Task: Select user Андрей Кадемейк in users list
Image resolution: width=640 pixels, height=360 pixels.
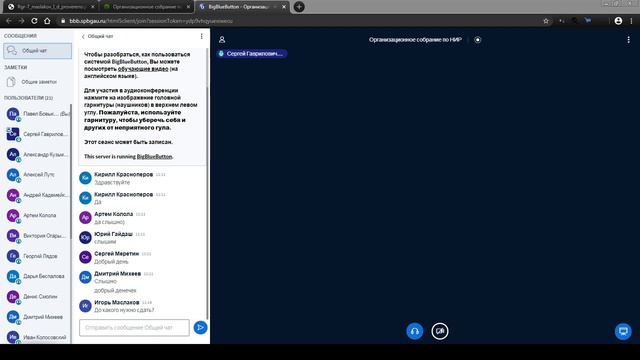Action: click(x=37, y=195)
